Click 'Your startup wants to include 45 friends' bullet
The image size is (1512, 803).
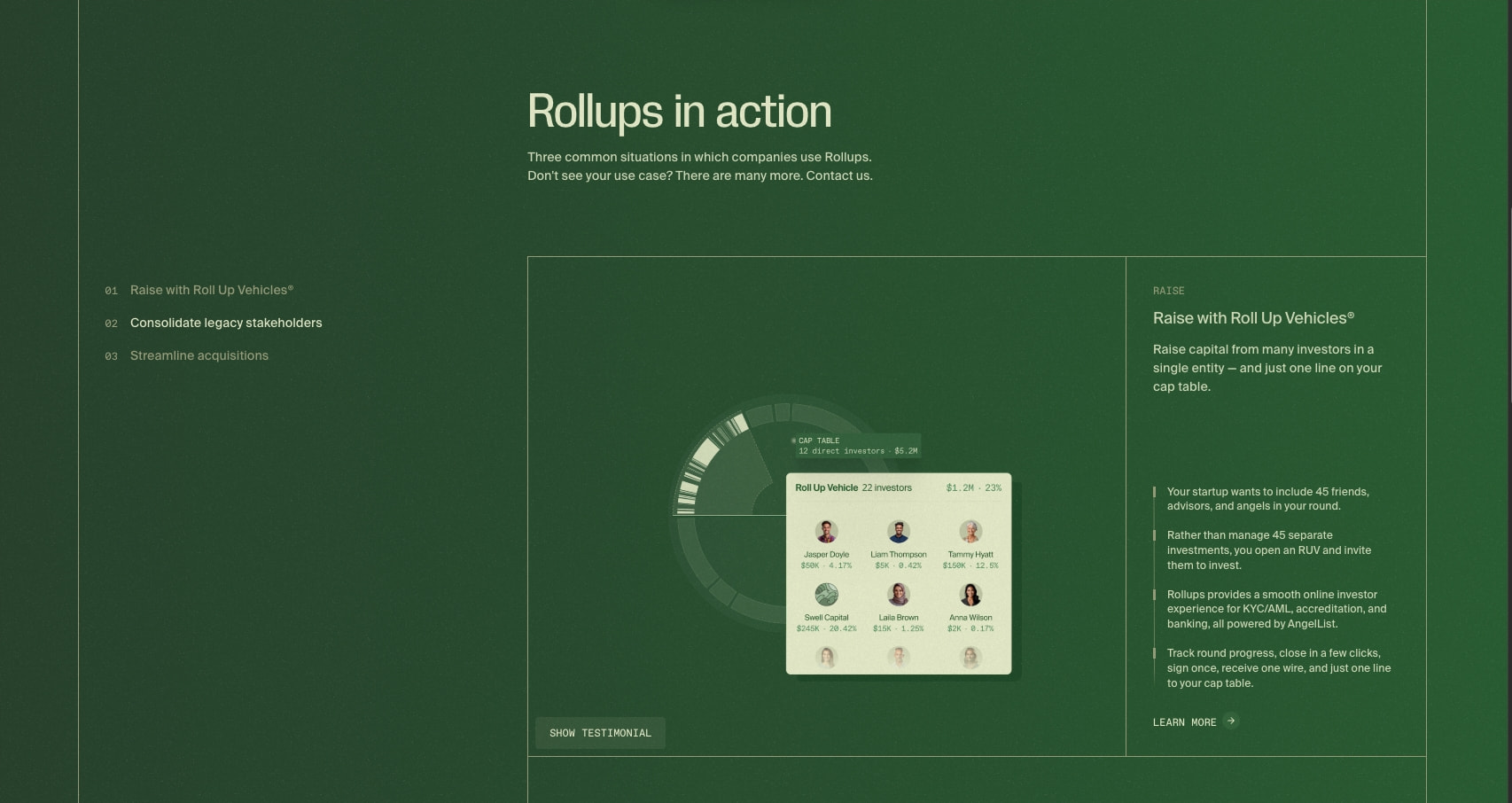point(1268,499)
